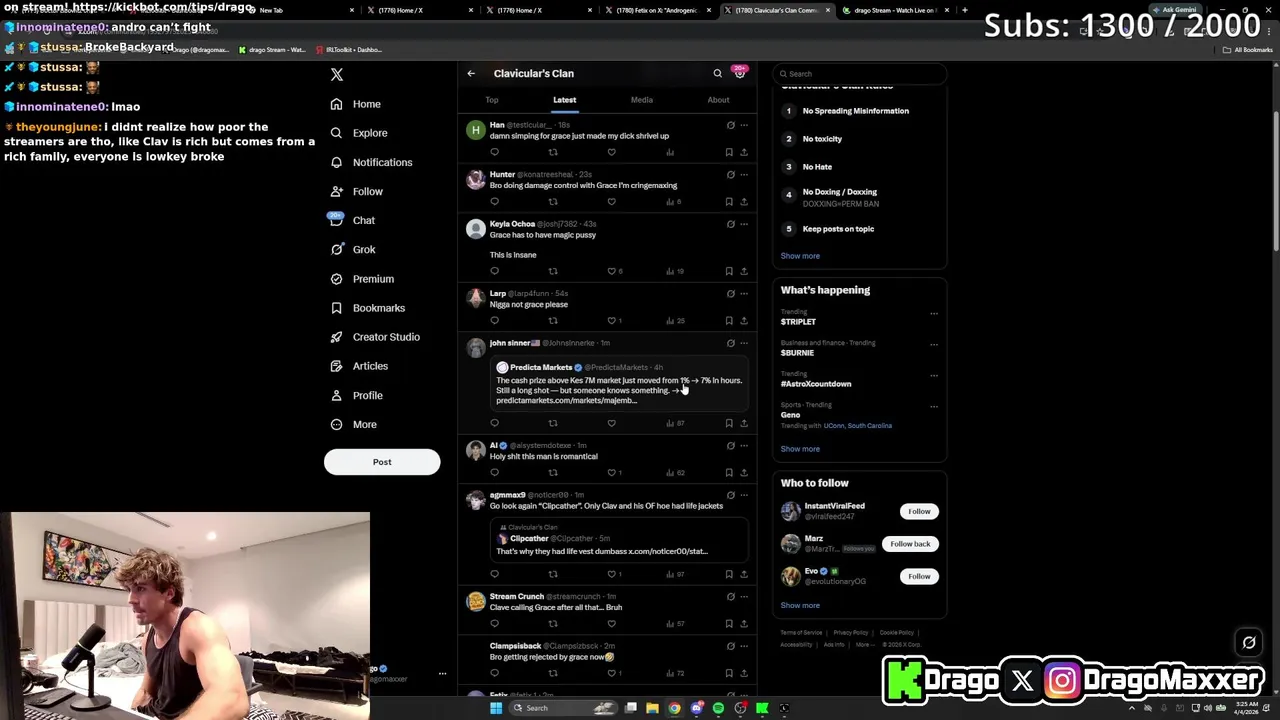Screen dimensions: 1280x720
Task: Bookmark Keyla Ochoa's post
Action: pyautogui.click(x=729, y=271)
